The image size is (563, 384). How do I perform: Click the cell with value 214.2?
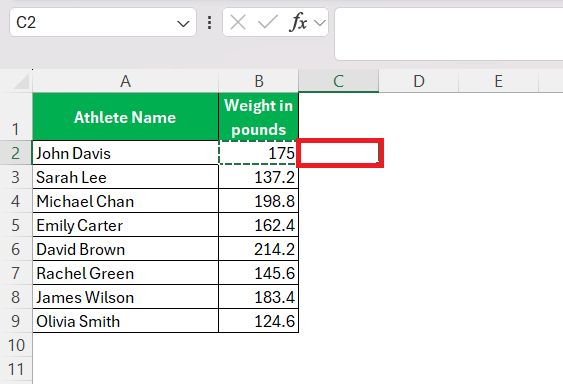[259, 249]
